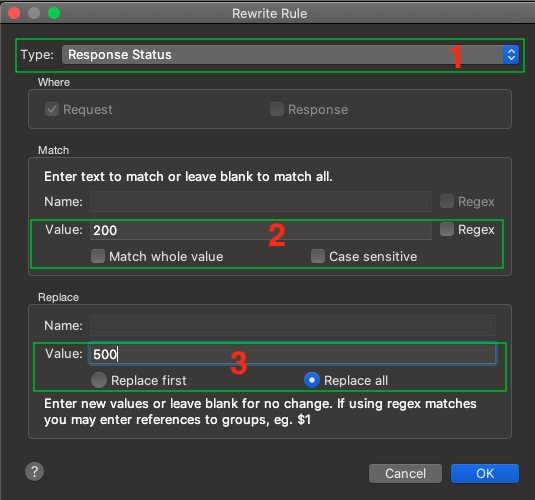Close the Rewrite Rule window with the red button

point(14,13)
